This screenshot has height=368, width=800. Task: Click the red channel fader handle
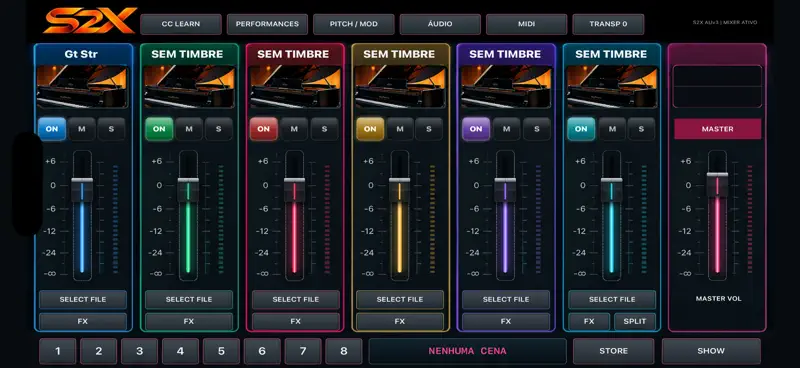coord(294,189)
